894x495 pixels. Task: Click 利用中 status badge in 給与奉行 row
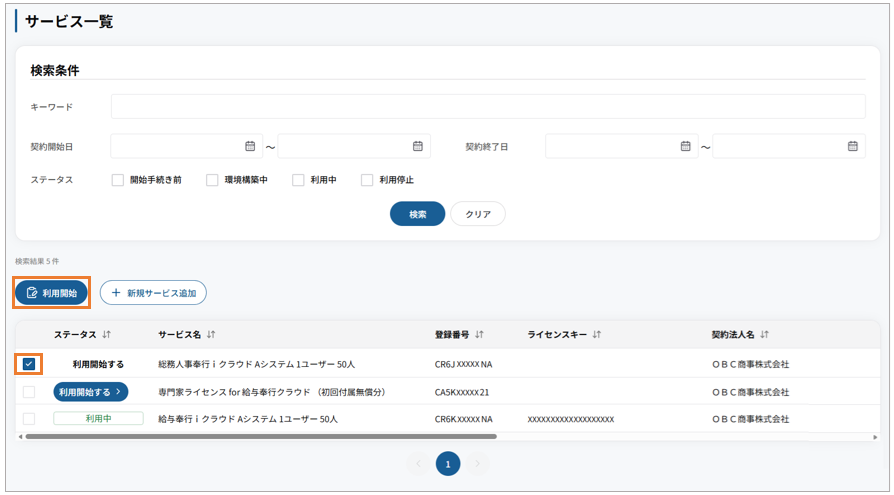[x=99, y=419]
